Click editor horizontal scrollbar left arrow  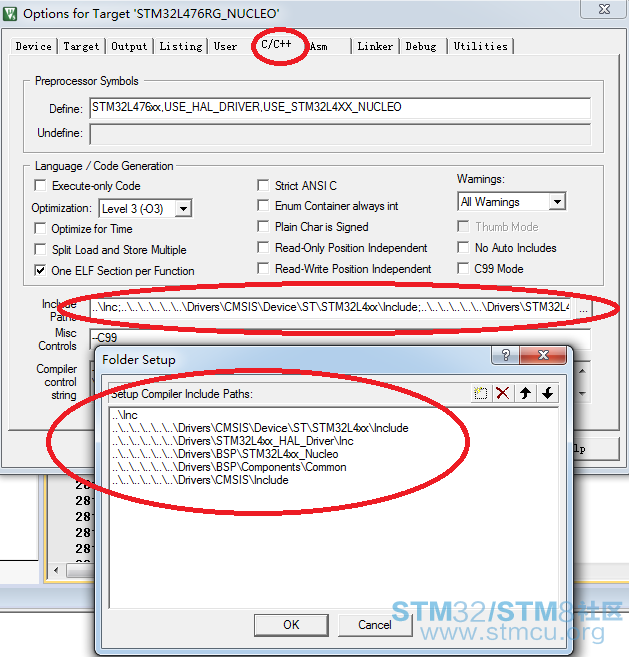[x=57, y=570]
